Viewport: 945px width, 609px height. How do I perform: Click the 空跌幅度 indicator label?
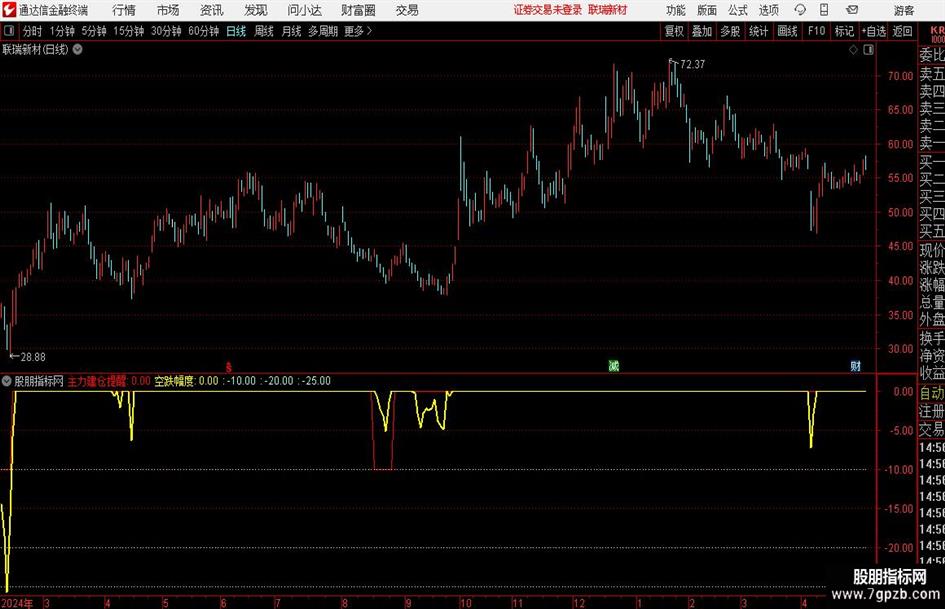pyautogui.click(x=174, y=380)
